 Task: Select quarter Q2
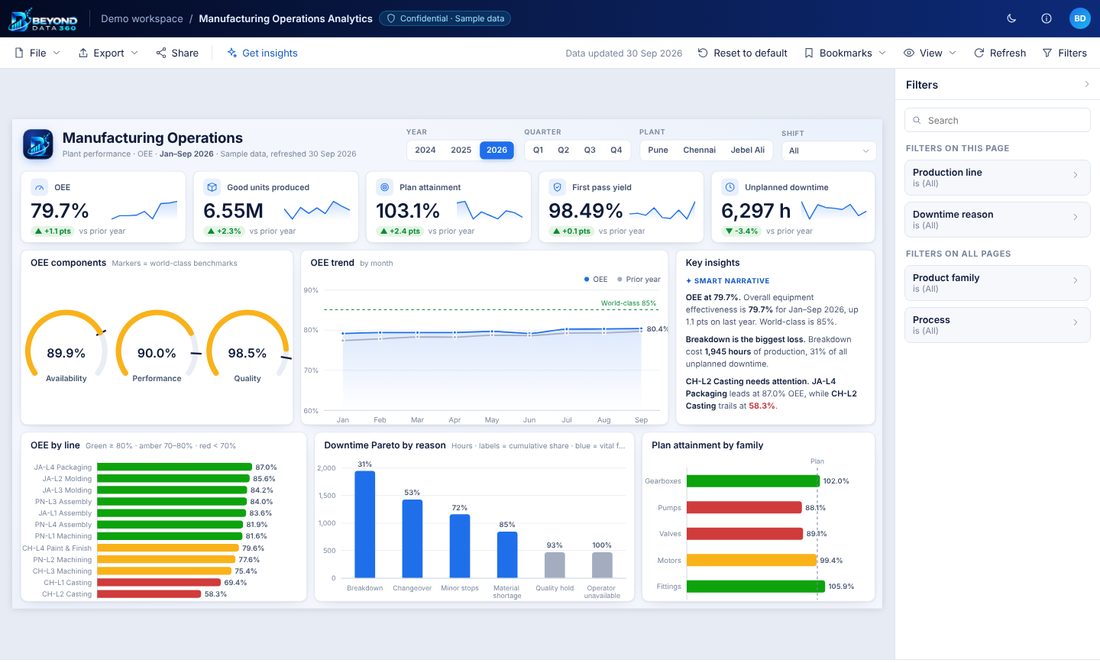click(x=563, y=150)
